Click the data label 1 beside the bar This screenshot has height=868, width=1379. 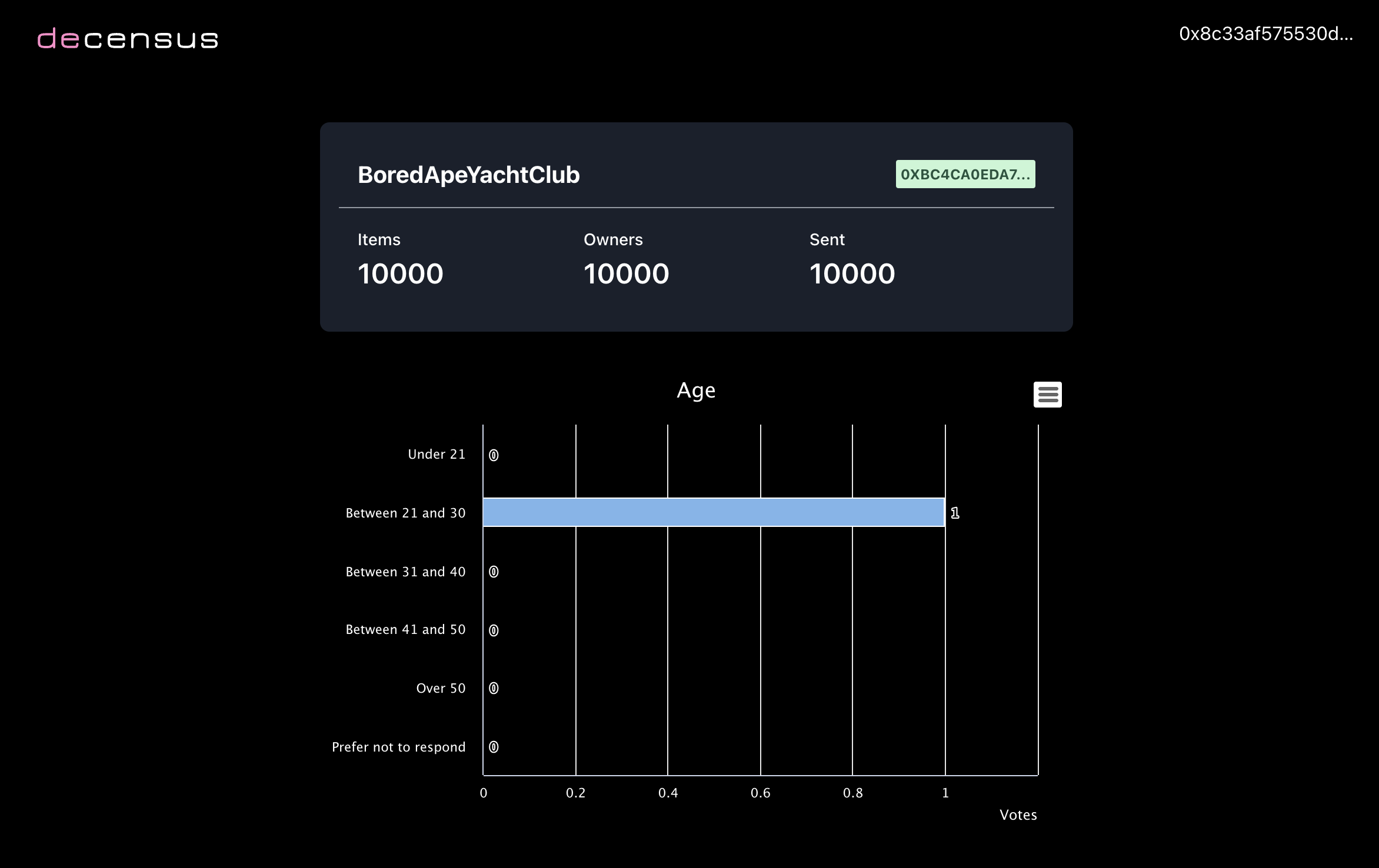click(x=955, y=513)
